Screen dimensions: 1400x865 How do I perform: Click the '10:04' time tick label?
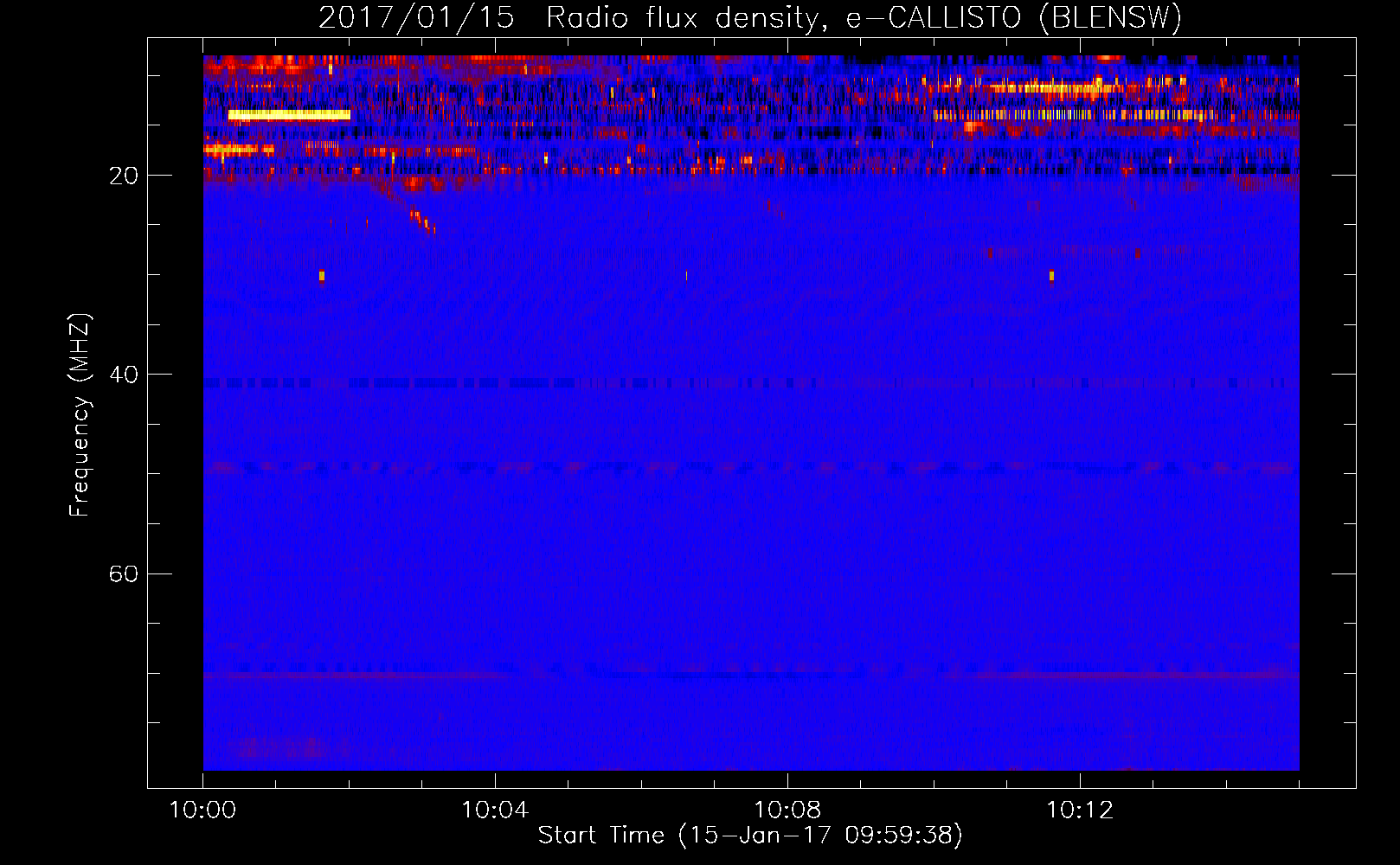pos(495,810)
